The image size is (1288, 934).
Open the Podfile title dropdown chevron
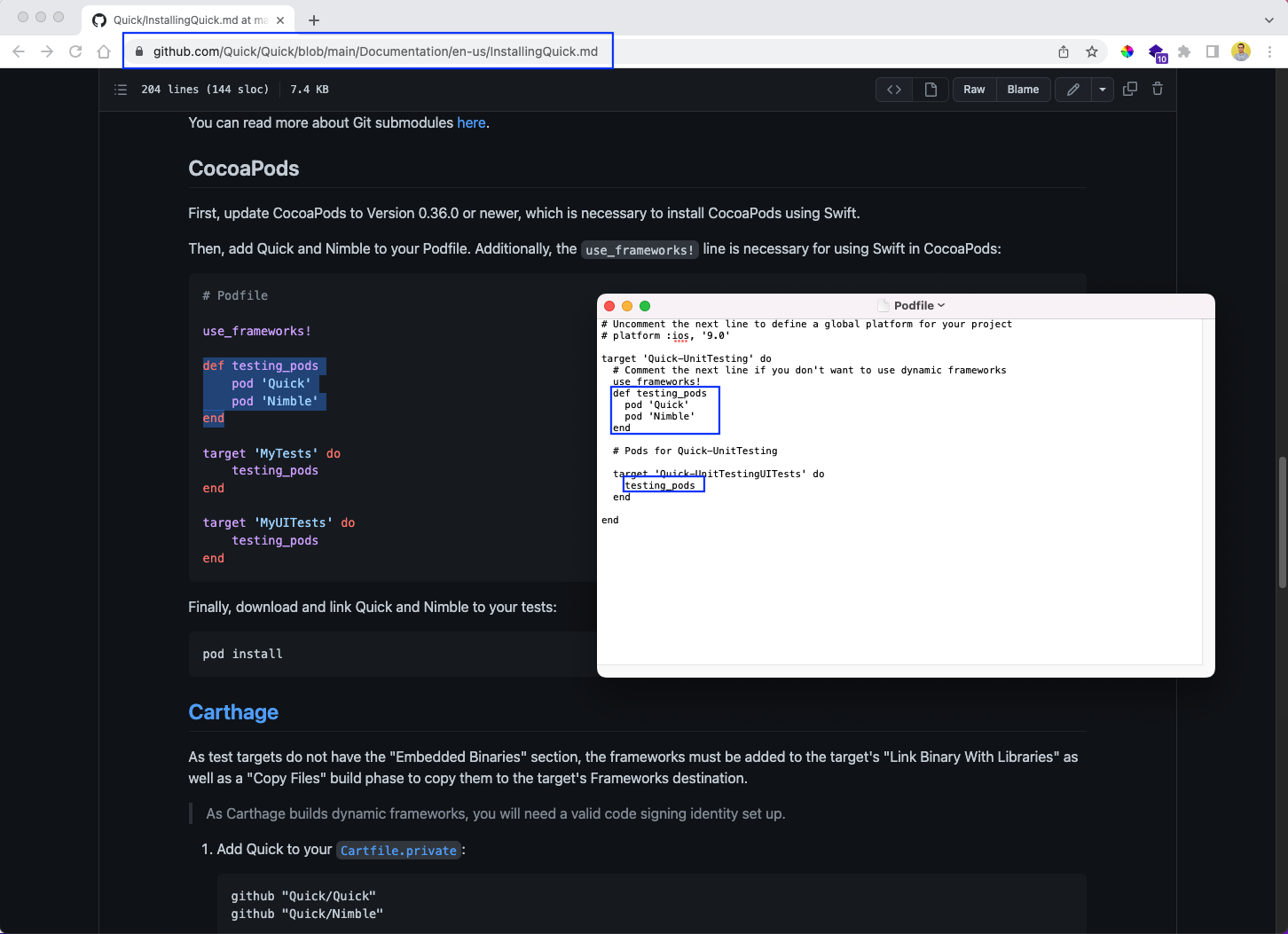pyautogui.click(x=941, y=306)
